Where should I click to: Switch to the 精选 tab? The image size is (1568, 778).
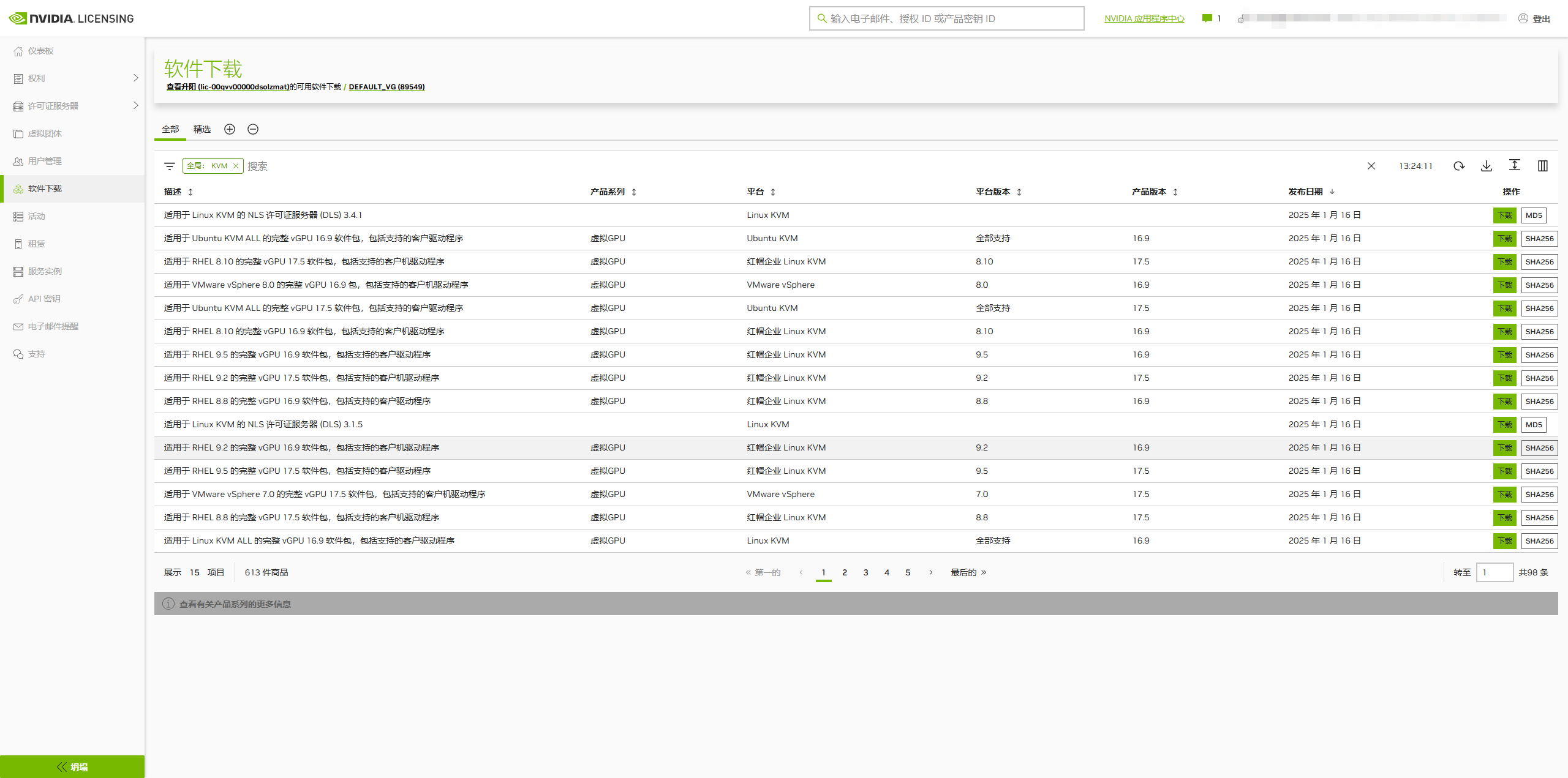coord(202,129)
